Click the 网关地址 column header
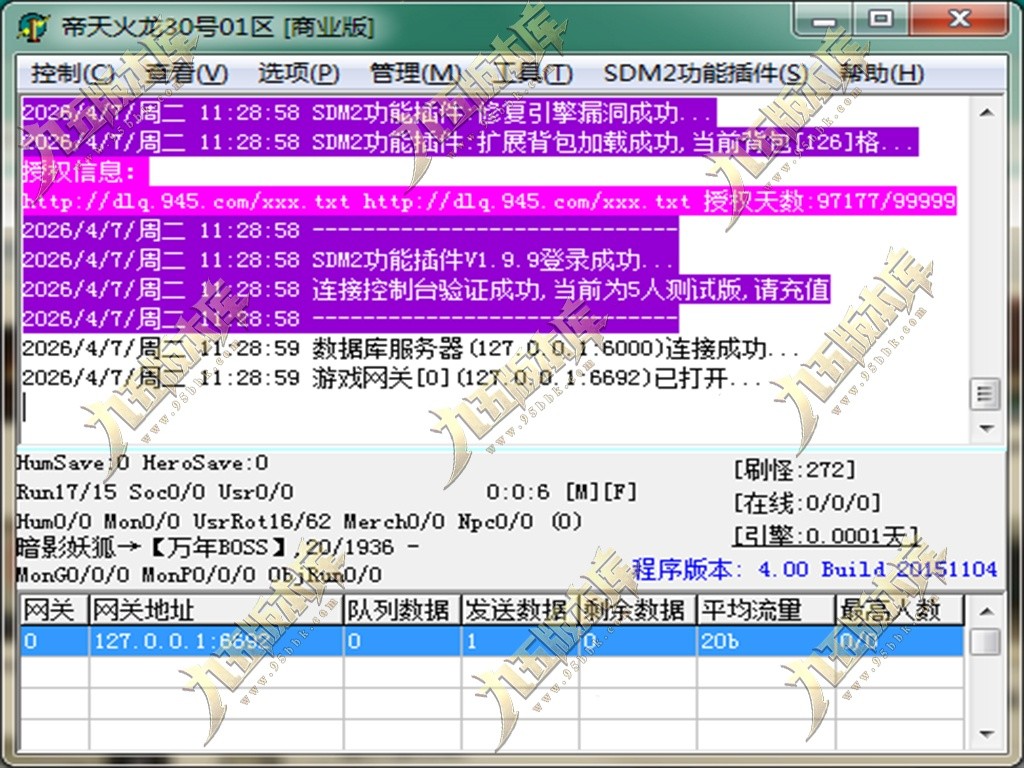This screenshot has width=1024, height=768. (216, 611)
